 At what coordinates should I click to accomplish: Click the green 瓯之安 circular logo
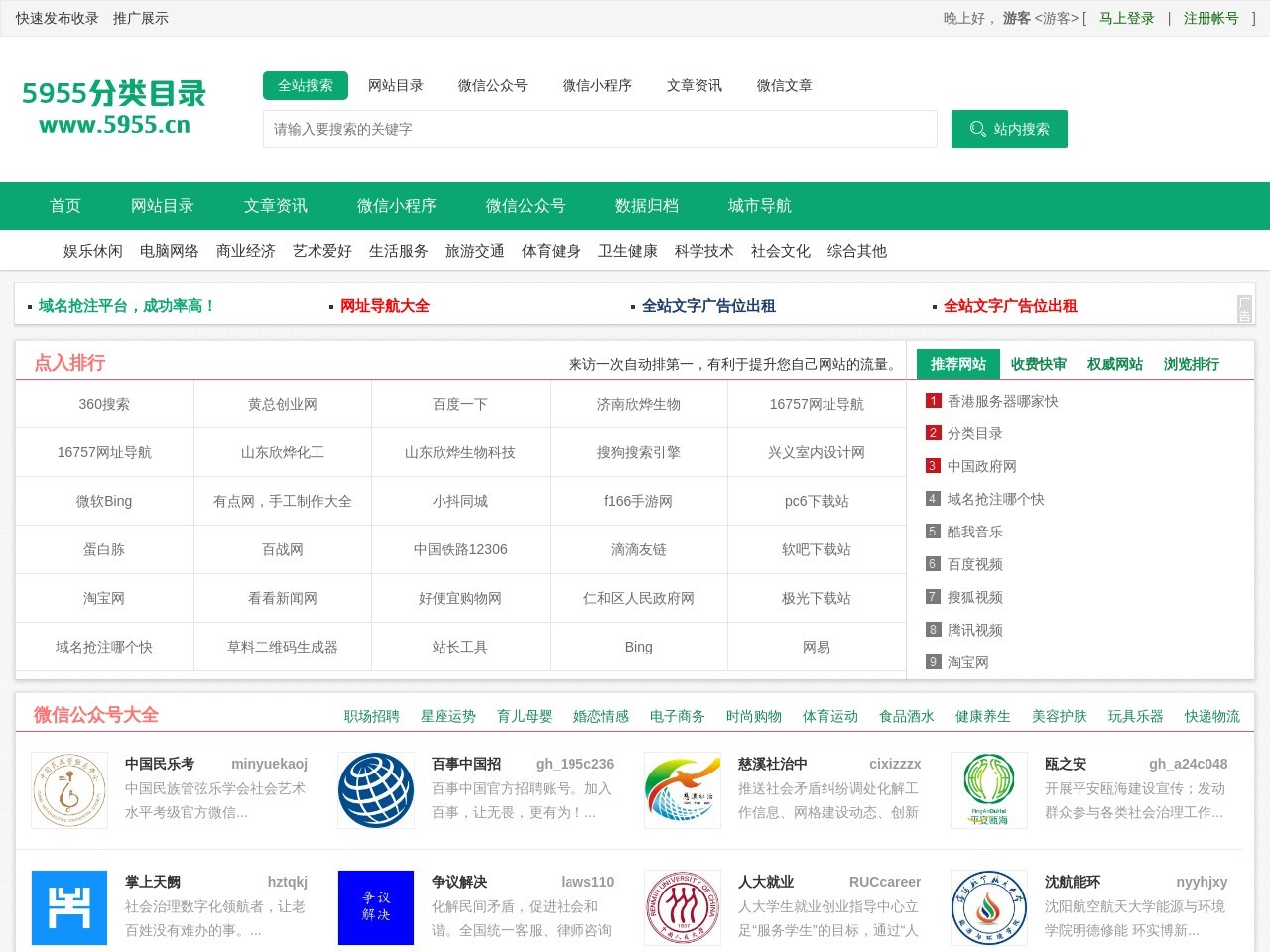pyautogui.click(x=988, y=789)
